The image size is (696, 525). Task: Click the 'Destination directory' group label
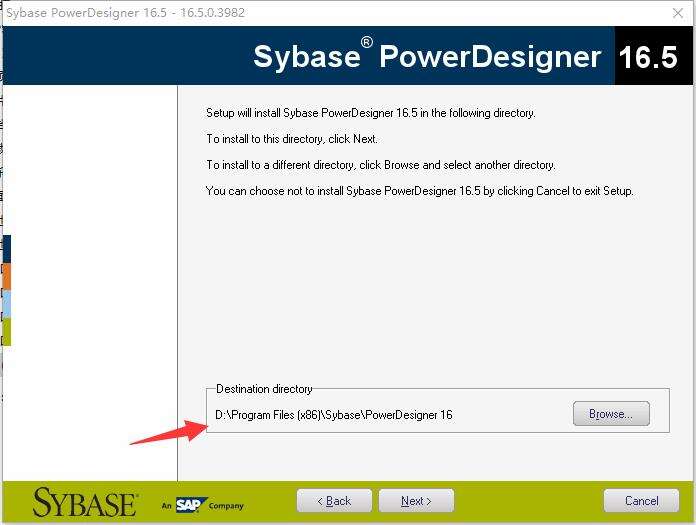coord(264,389)
